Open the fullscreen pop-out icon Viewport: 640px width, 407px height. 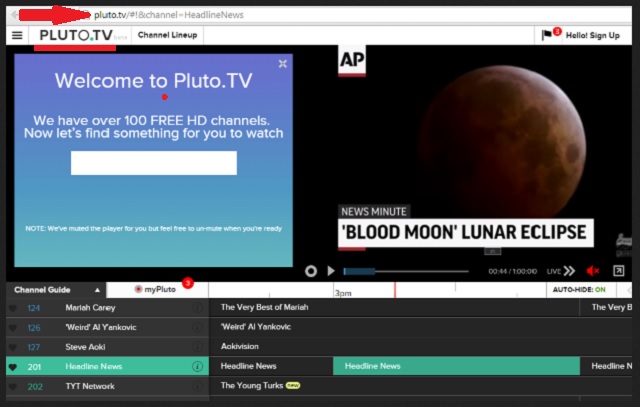pos(618,271)
